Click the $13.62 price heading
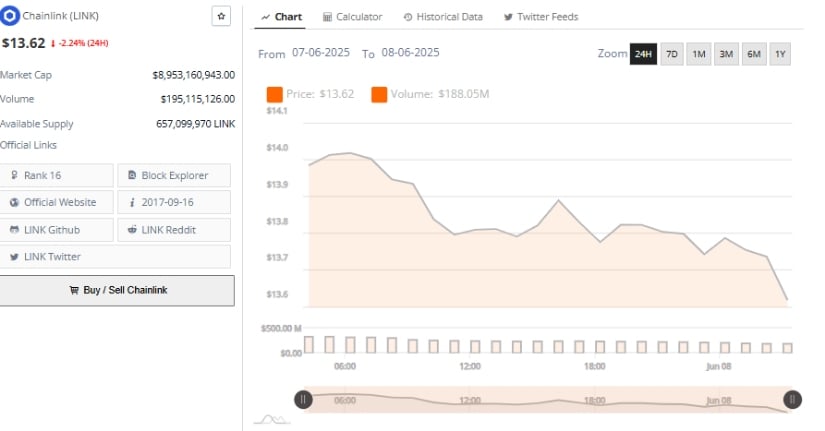This screenshot has height=431, width=825. [24, 43]
